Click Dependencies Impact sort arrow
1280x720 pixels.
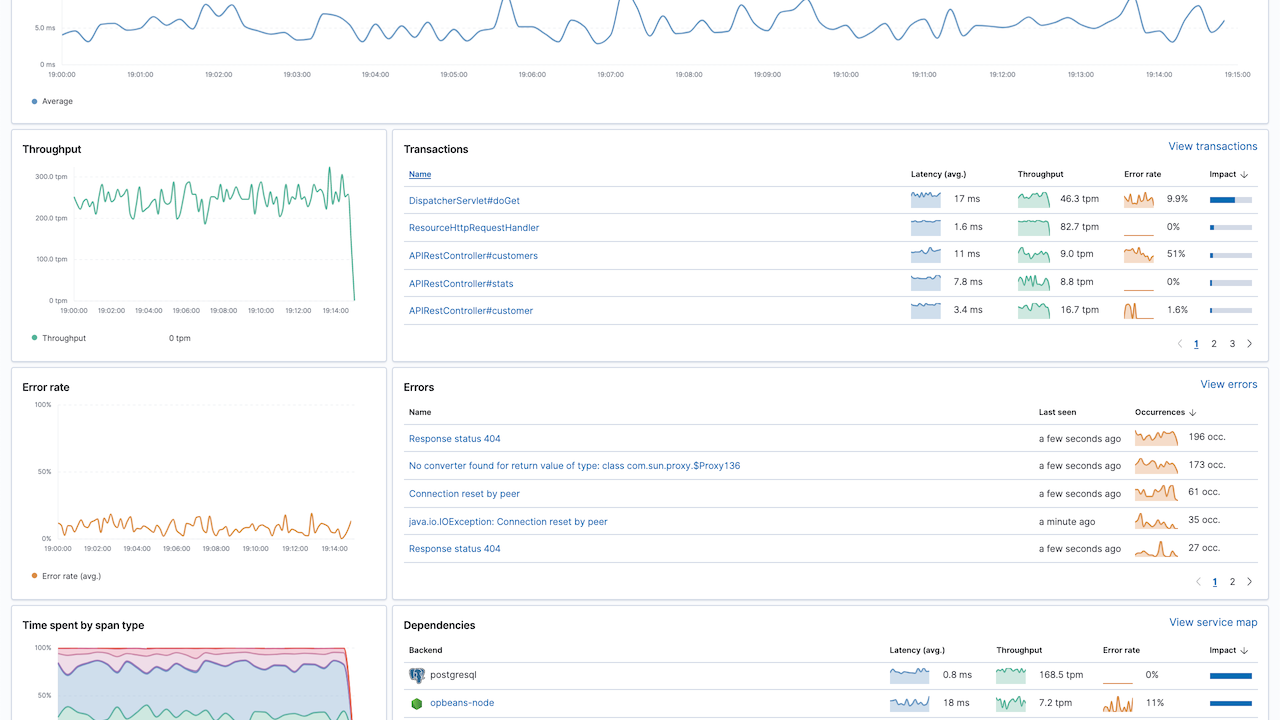1244,650
